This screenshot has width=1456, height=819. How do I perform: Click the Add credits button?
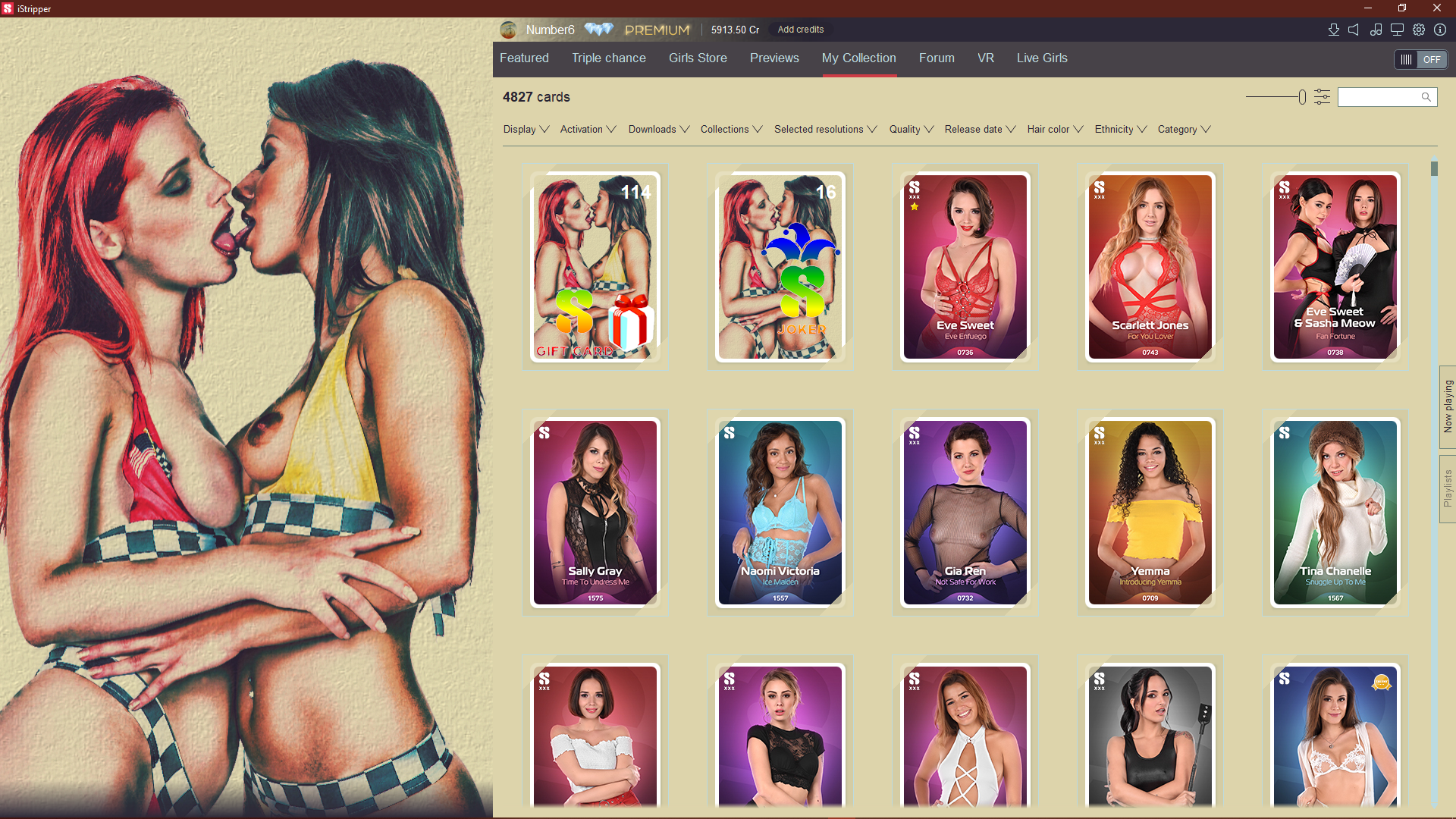click(x=800, y=30)
